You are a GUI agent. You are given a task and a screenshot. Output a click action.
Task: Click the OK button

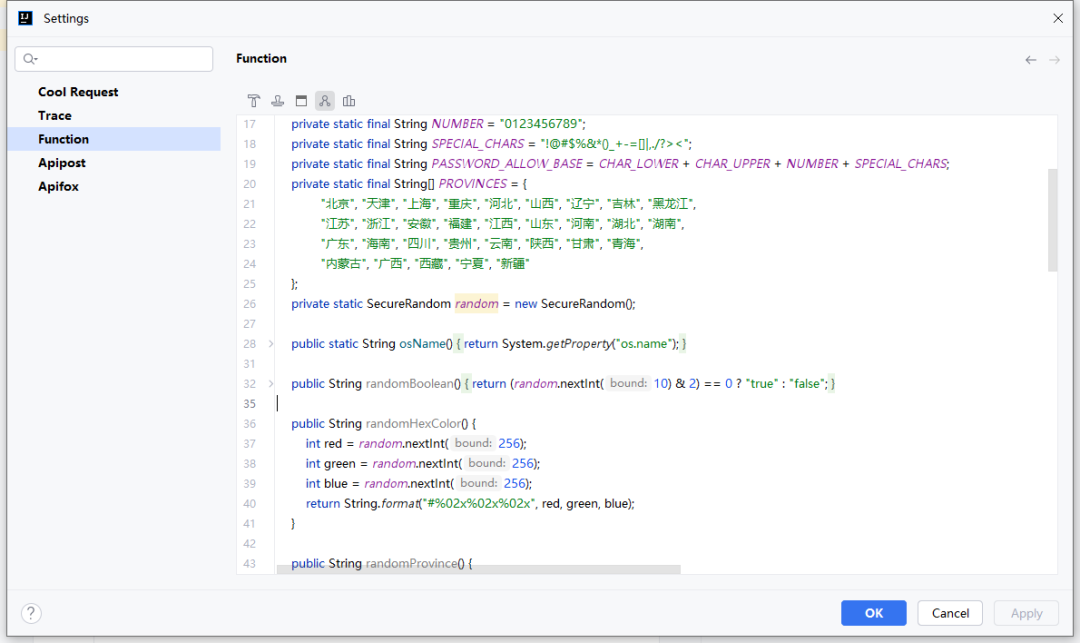pyautogui.click(x=873, y=612)
